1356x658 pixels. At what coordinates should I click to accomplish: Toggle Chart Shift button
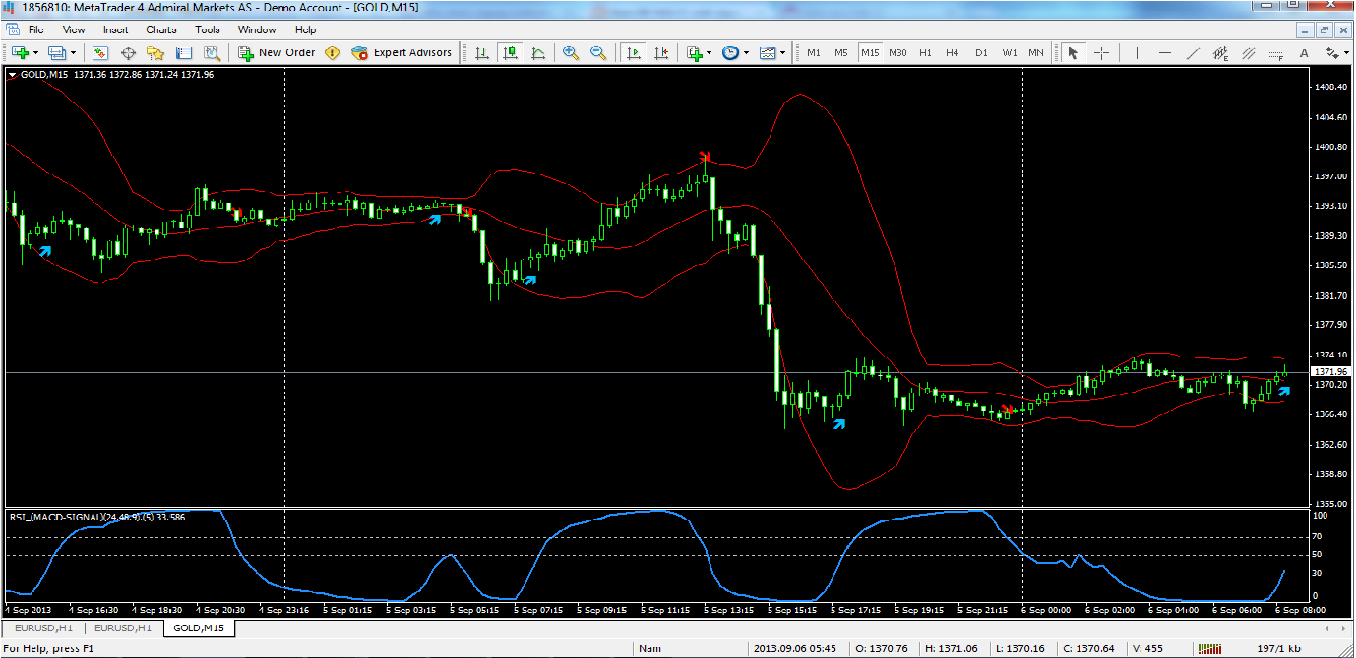click(x=661, y=52)
